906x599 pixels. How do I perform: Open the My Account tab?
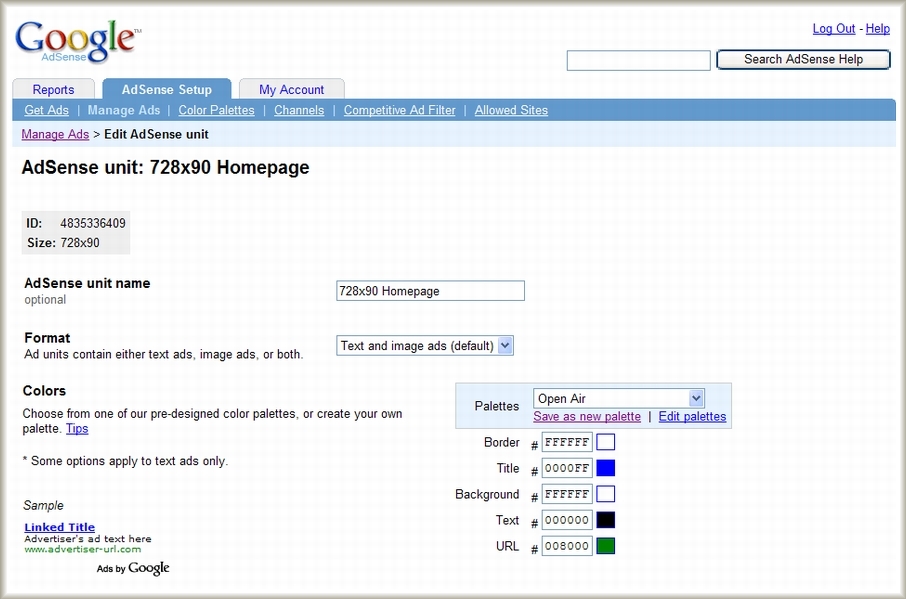tap(291, 90)
